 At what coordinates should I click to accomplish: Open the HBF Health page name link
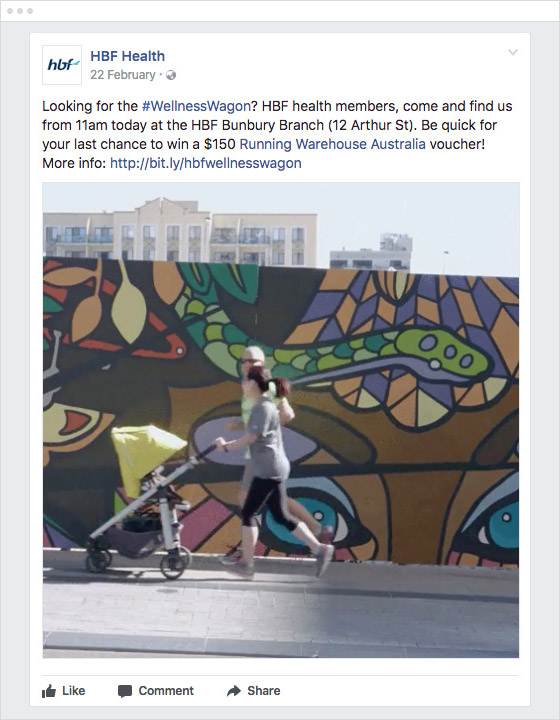click(127, 56)
